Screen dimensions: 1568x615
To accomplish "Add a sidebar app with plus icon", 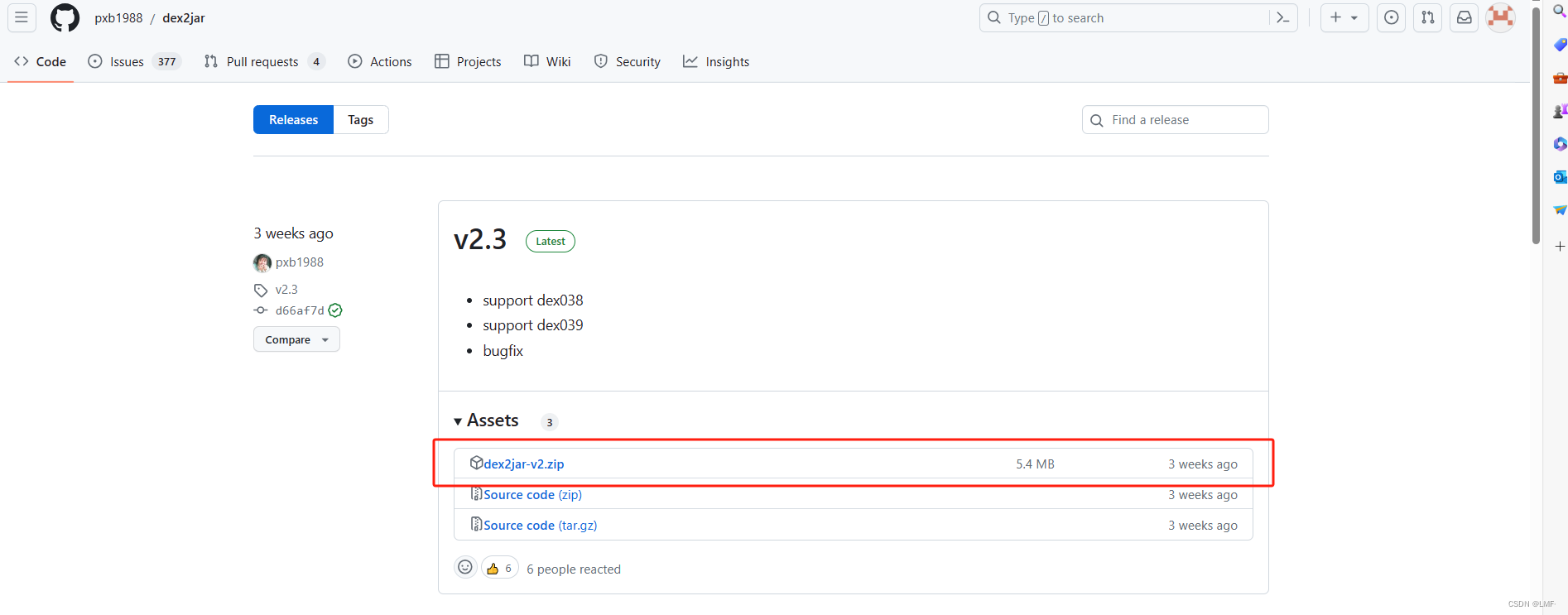I will (1560, 247).
